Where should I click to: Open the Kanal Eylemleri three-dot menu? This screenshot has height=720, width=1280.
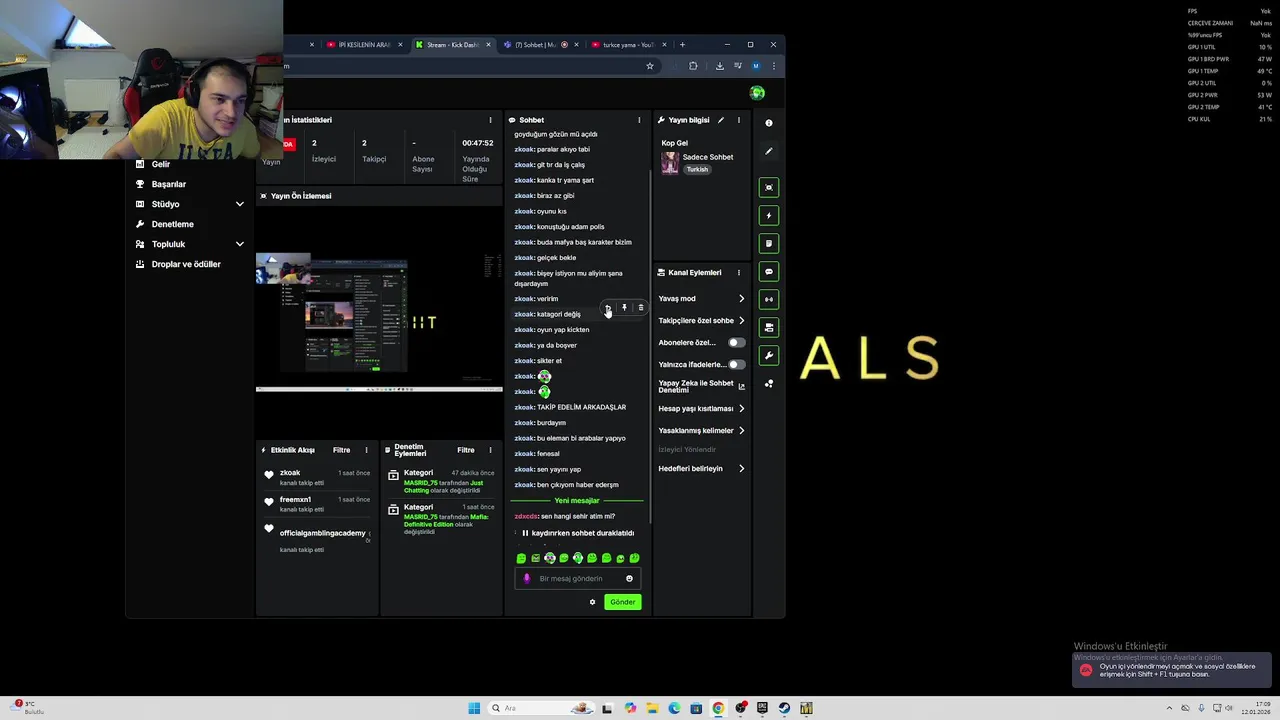(739, 273)
